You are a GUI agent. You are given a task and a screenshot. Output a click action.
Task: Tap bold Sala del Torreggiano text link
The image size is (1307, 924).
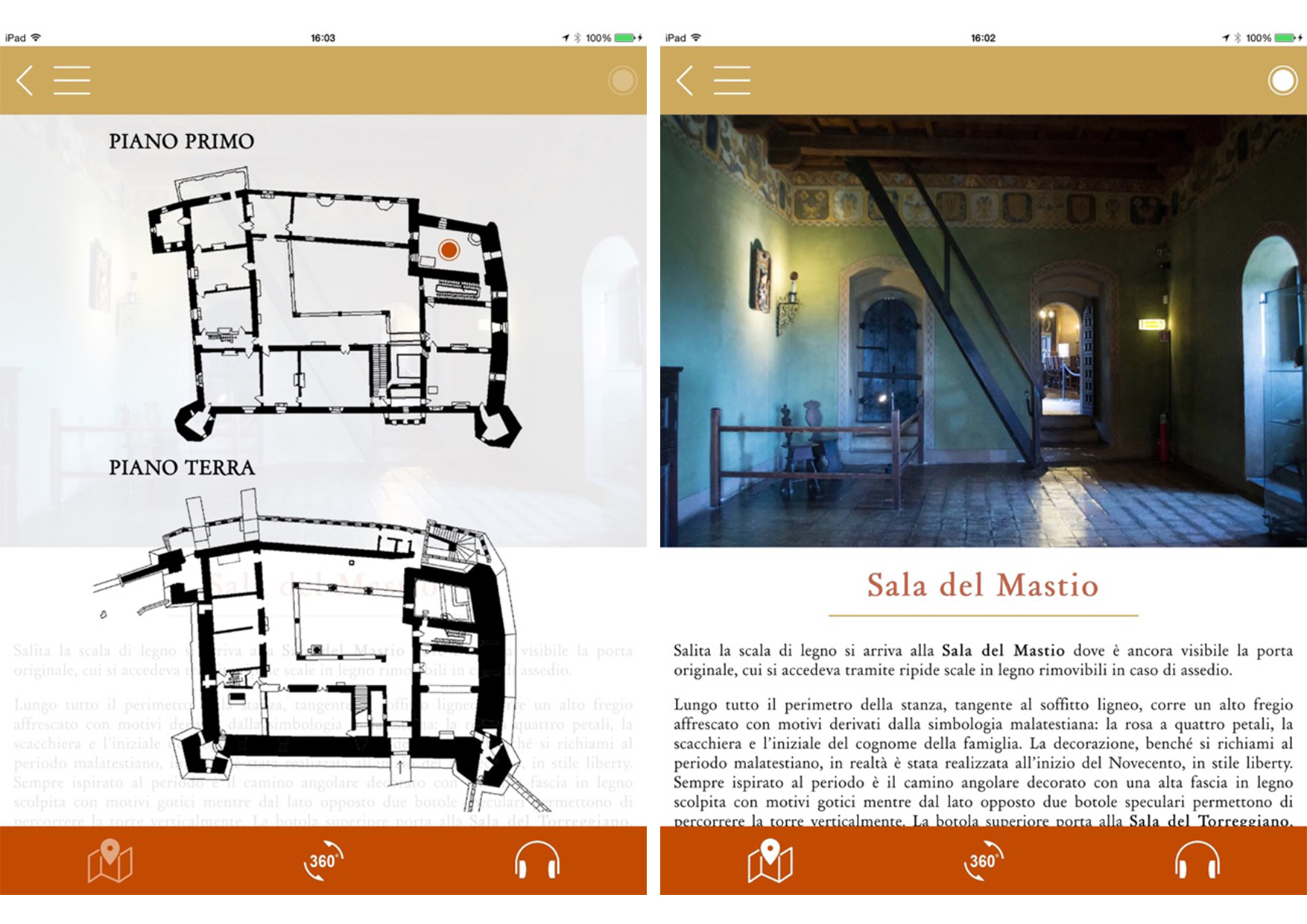1210,820
